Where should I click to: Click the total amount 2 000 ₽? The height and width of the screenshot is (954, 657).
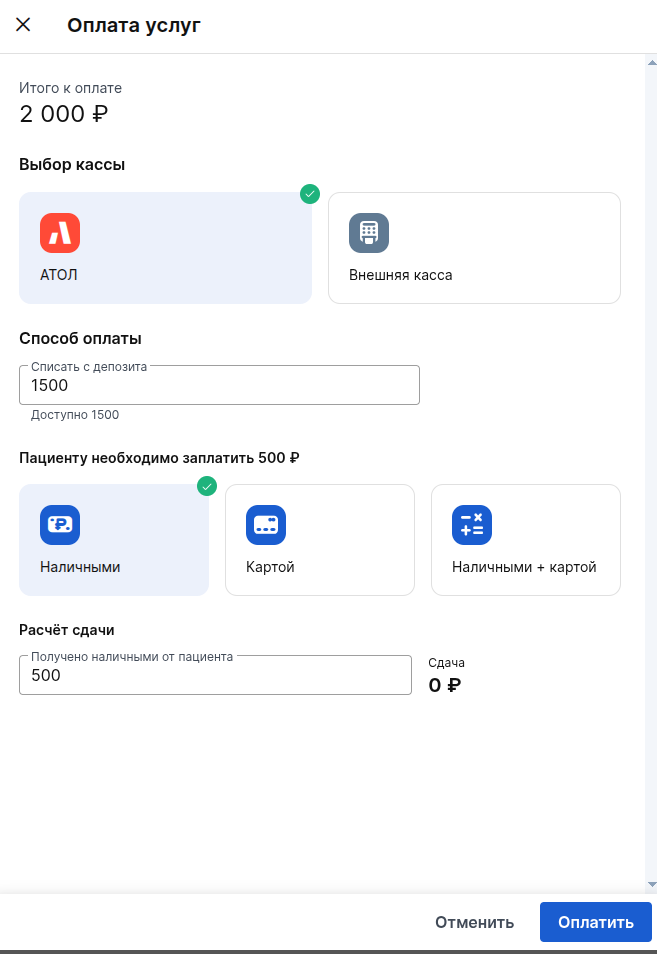[64, 114]
